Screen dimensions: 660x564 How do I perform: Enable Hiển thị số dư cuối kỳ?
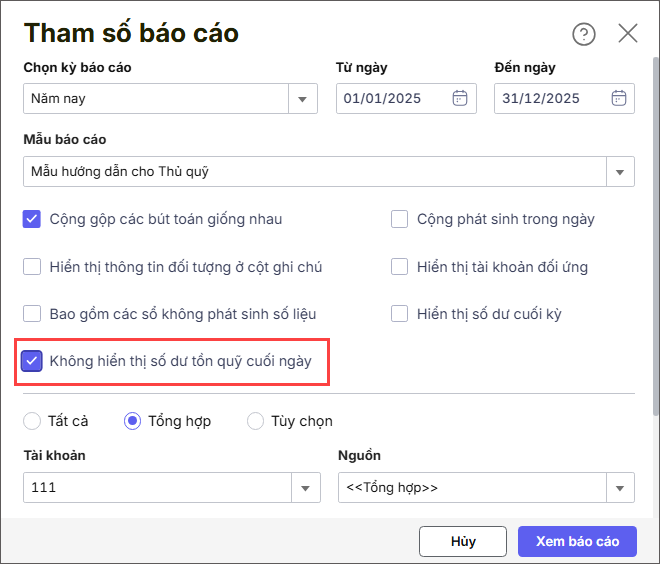pyautogui.click(x=399, y=314)
